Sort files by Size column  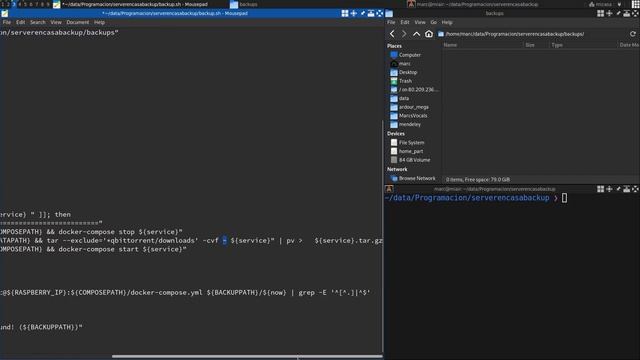coord(536,45)
